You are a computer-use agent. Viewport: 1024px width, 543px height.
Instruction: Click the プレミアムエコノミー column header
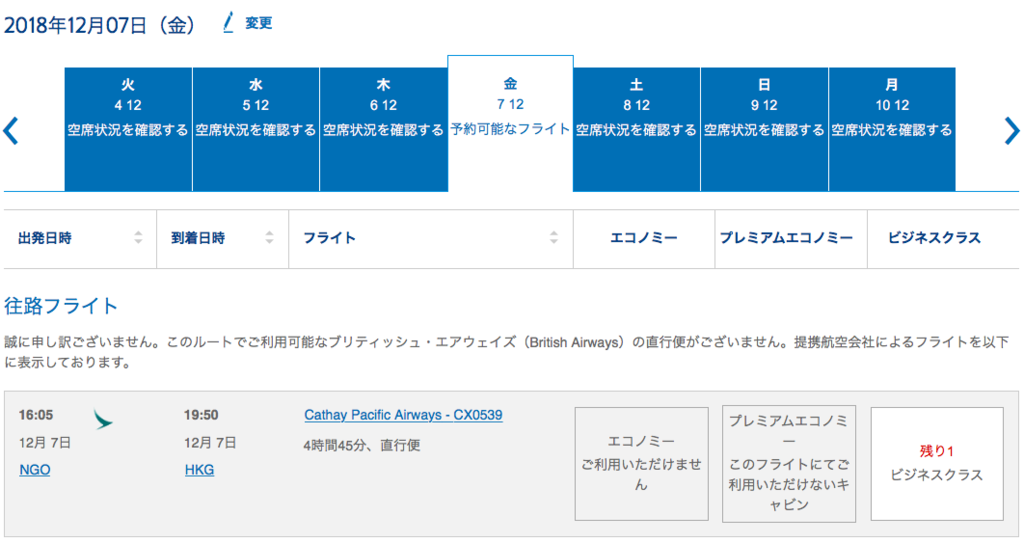(x=786, y=239)
